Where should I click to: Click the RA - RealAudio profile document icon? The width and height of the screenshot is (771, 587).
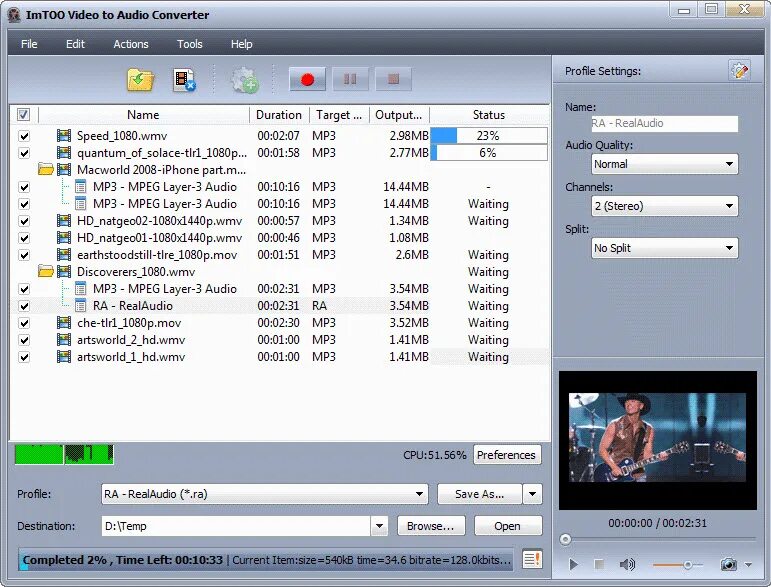tap(81, 306)
